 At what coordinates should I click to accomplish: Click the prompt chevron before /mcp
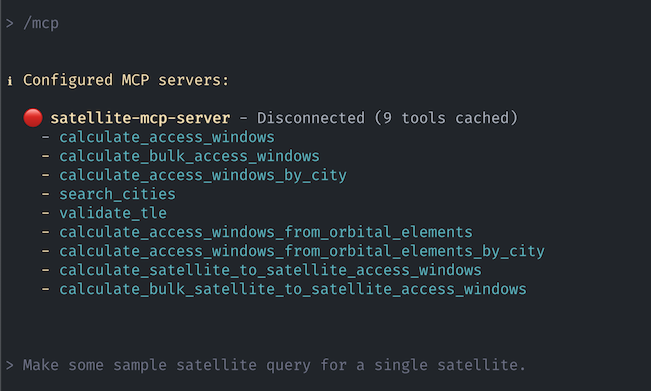[10, 23]
